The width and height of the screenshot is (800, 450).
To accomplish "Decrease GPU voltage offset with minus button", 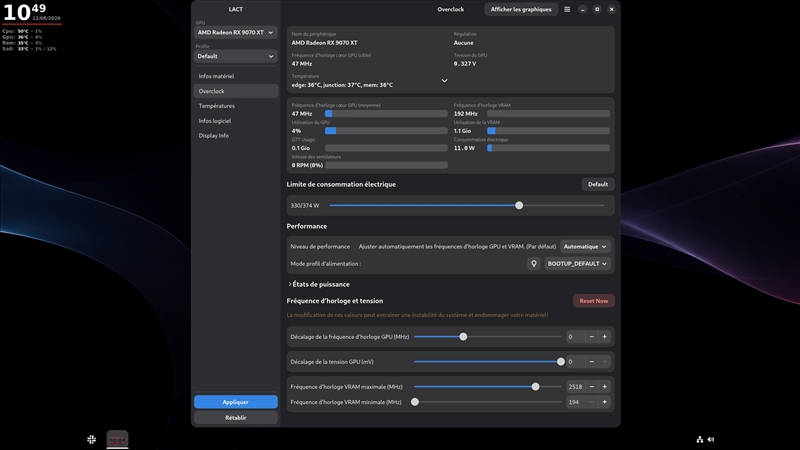I will pyautogui.click(x=592, y=362).
